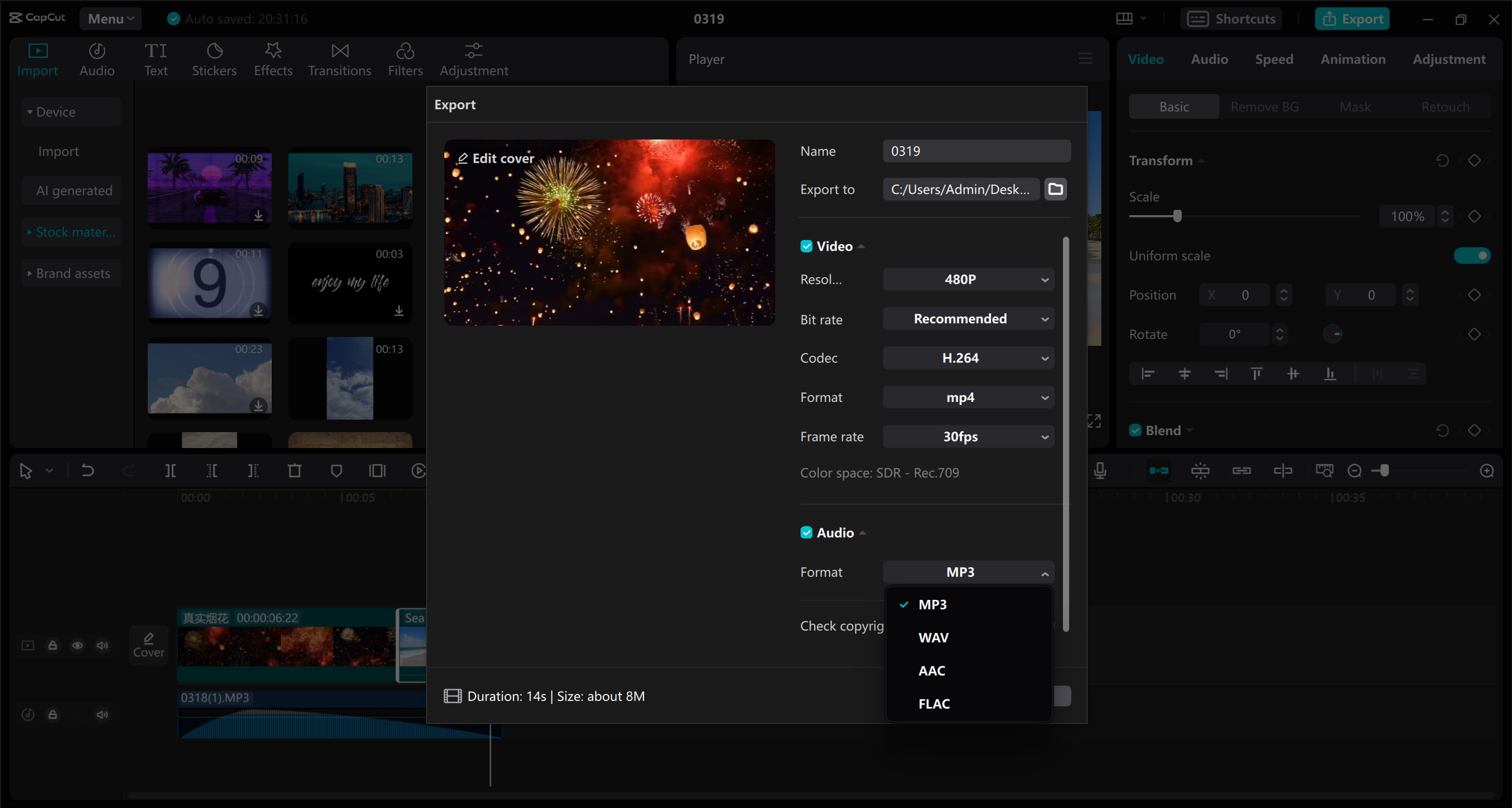Switch to the Animation tab
Image resolution: width=1512 pixels, height=808 pixels.
click(1352, 59)
